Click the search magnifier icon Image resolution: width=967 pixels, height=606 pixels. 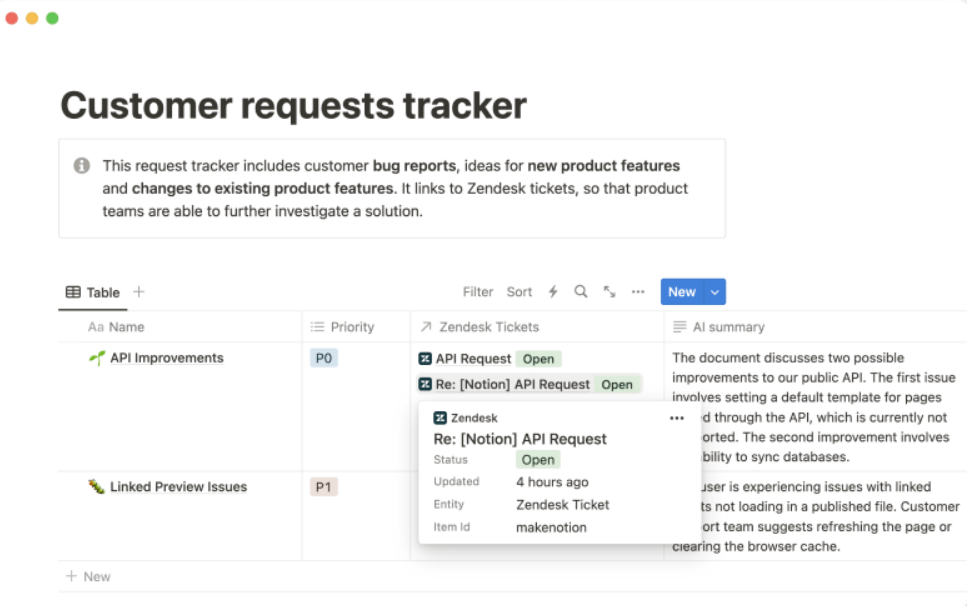coord(581,292)
